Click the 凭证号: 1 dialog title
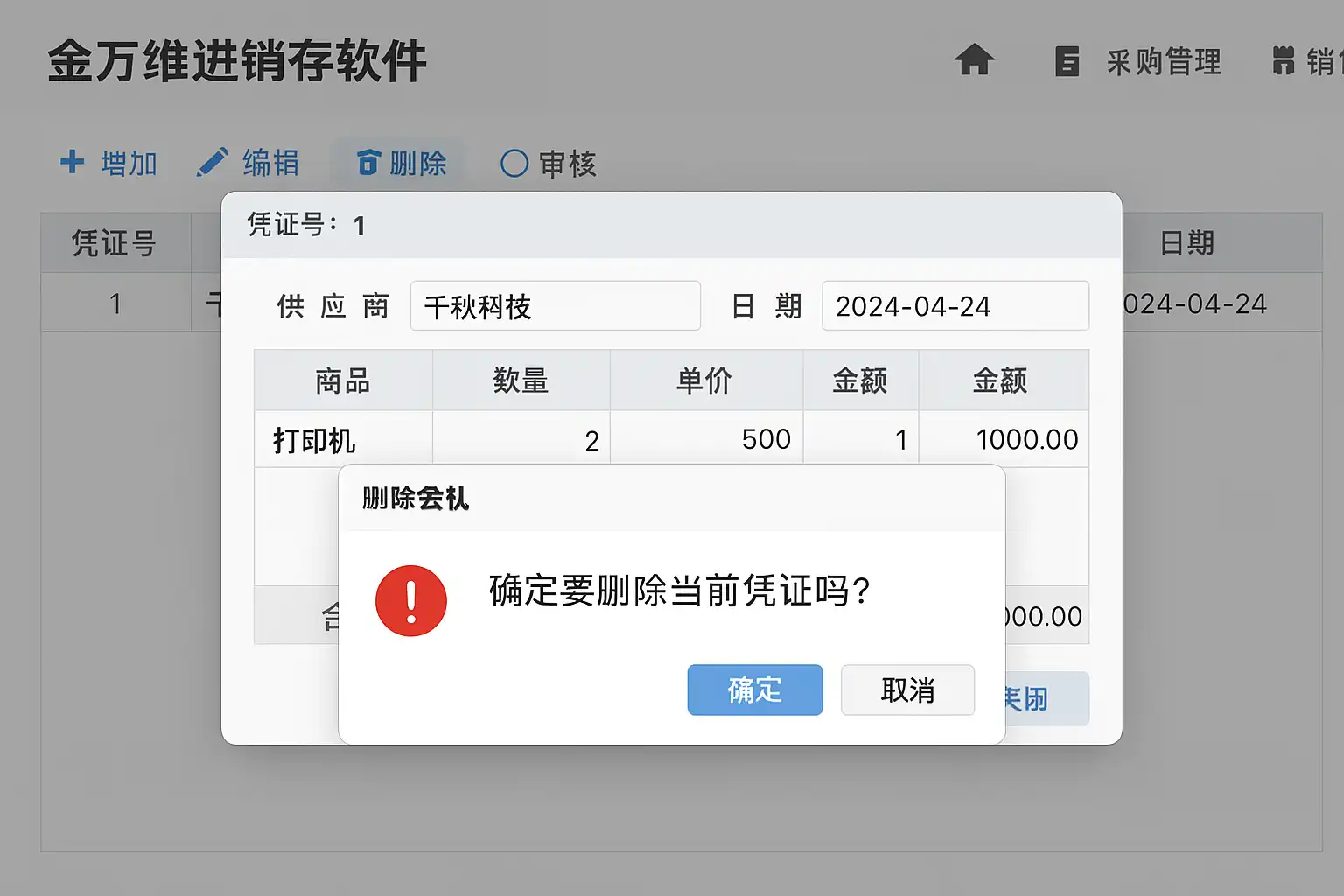Image resolution: width=1344 pixels, height=896 pixels. point(306,225)
